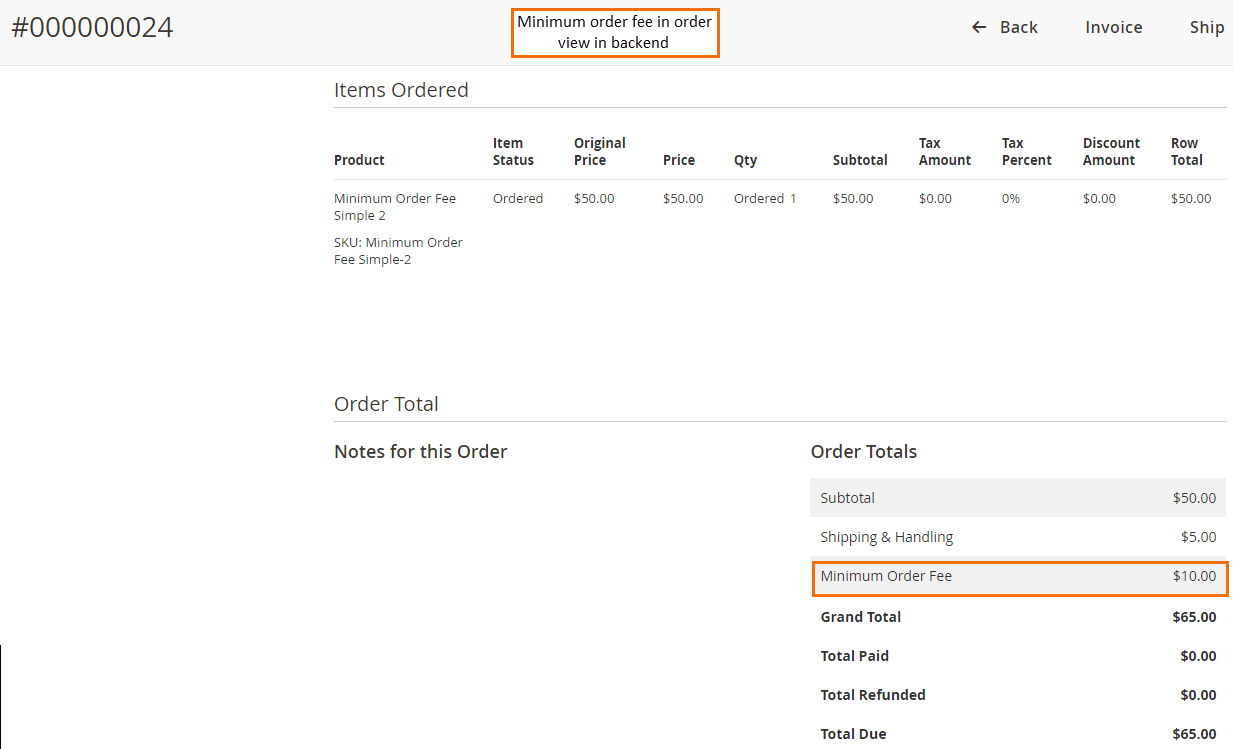Click the Items Ordered section heading
Viewport: 1233px width, 749px height.
pyautogui.click(x=401, y=90)
